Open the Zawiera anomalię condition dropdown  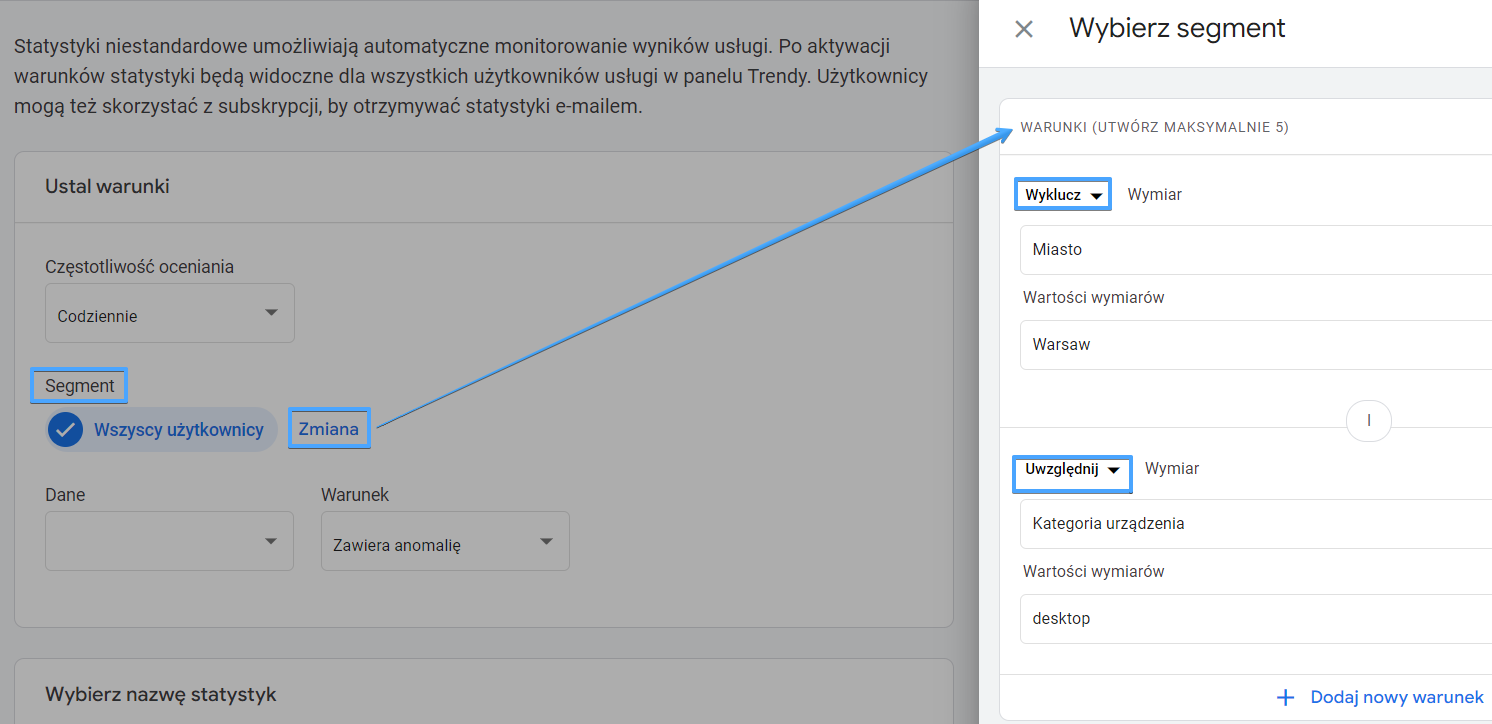click(x=445, y=541)
